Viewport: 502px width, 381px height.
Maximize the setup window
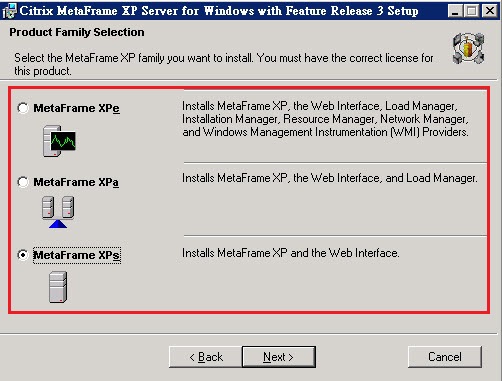[x=472, y=11]
